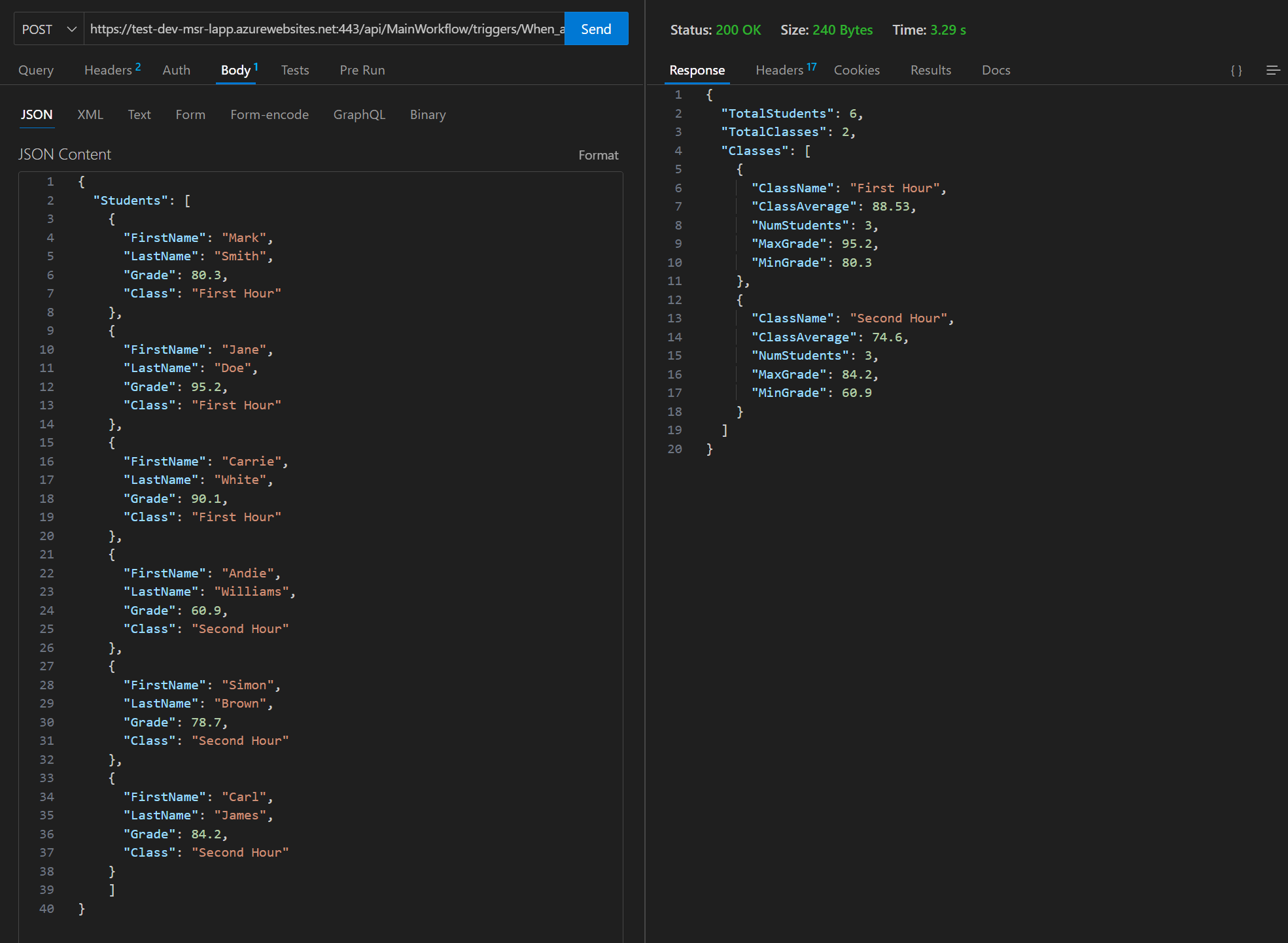This screenshot has width=1288, height=943.
Task: Open the Docs tab in the response panel
Action: pyautogui.click(x=996, y=70)
